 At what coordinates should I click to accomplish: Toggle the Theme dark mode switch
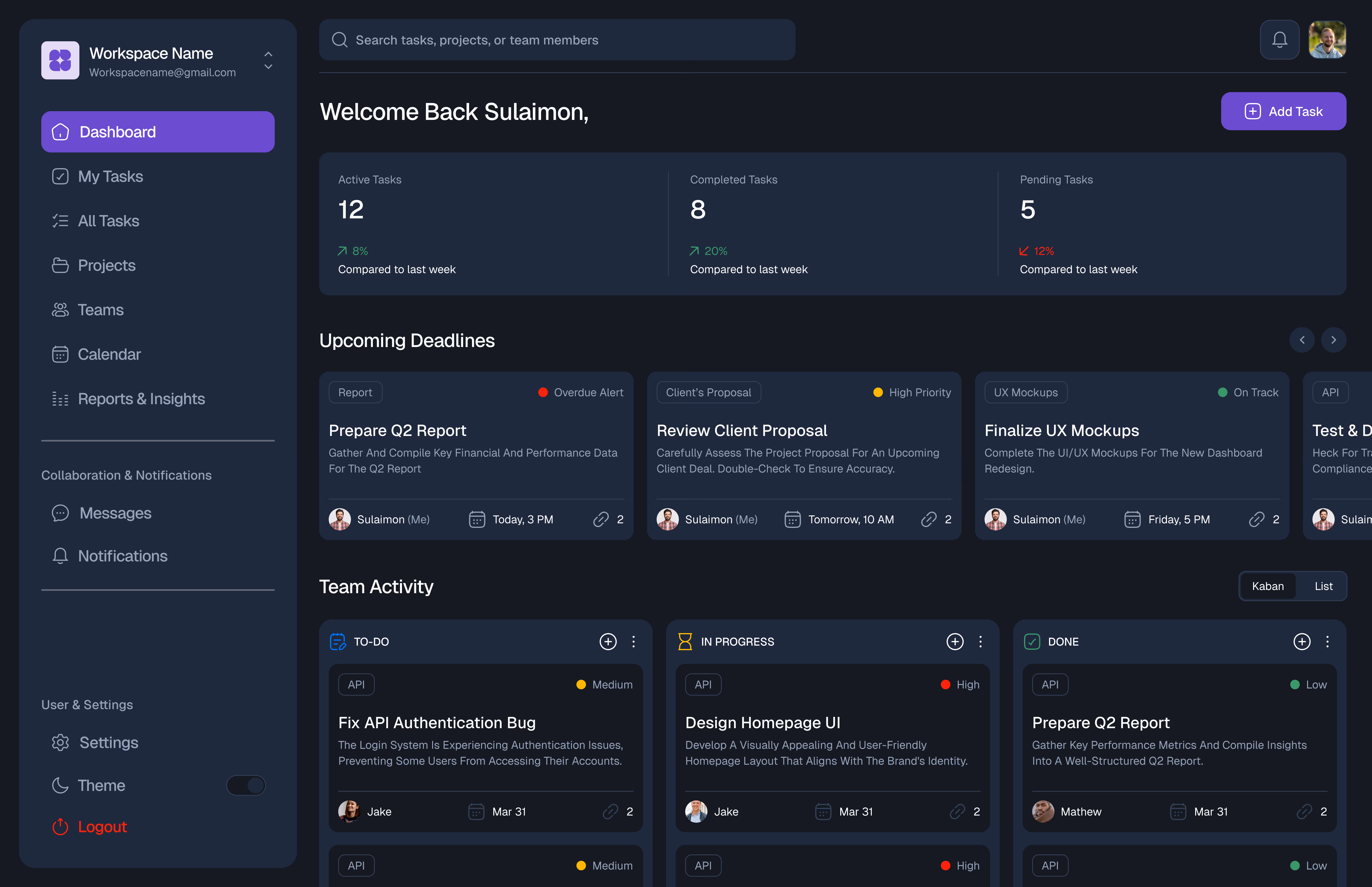tap(246, 785)
